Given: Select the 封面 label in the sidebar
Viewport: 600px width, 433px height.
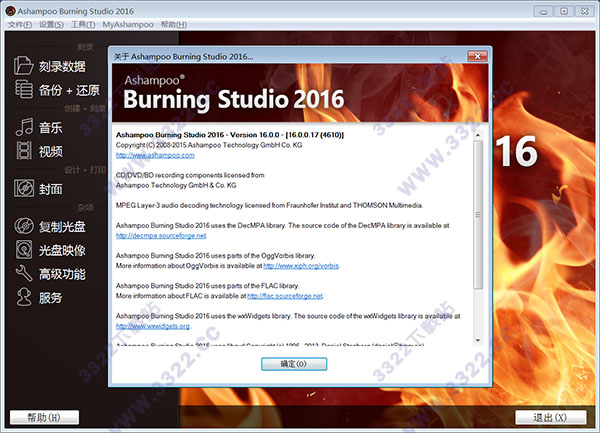Looking at the screenshot, I should [50, 189].
